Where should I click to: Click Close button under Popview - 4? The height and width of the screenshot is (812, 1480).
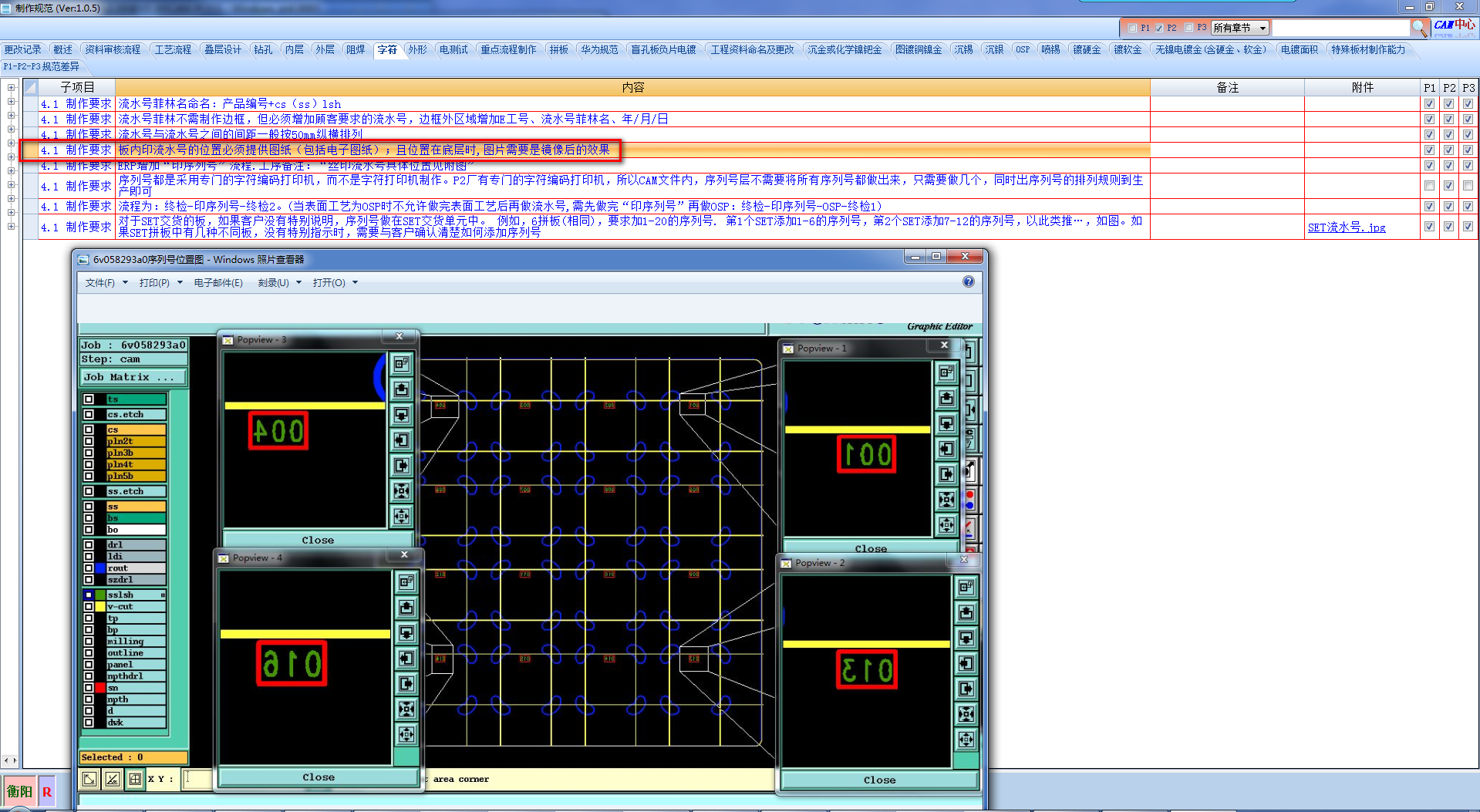[x=319, y=777]
